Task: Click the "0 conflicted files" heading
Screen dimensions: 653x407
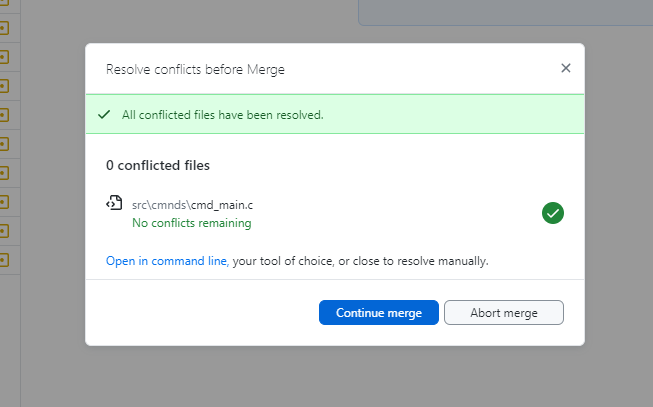Action: pyautogui.click(x=158, y=165)
